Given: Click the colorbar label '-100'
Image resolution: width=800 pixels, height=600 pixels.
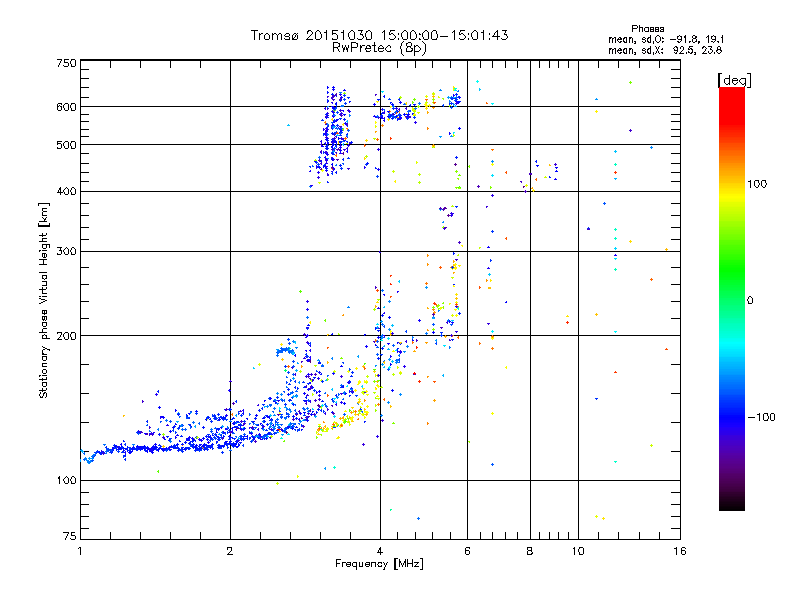Looking at the screenshot, I should click(762, 417).
